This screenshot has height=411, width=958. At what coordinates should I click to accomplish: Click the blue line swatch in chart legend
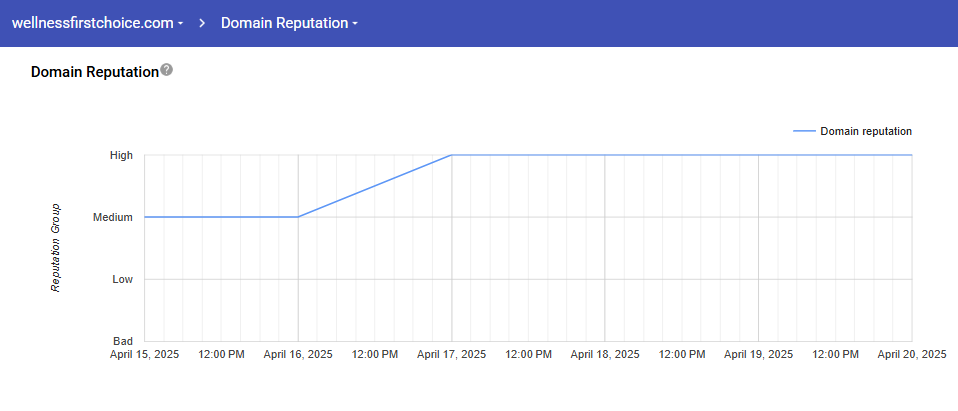click(803, 131)
